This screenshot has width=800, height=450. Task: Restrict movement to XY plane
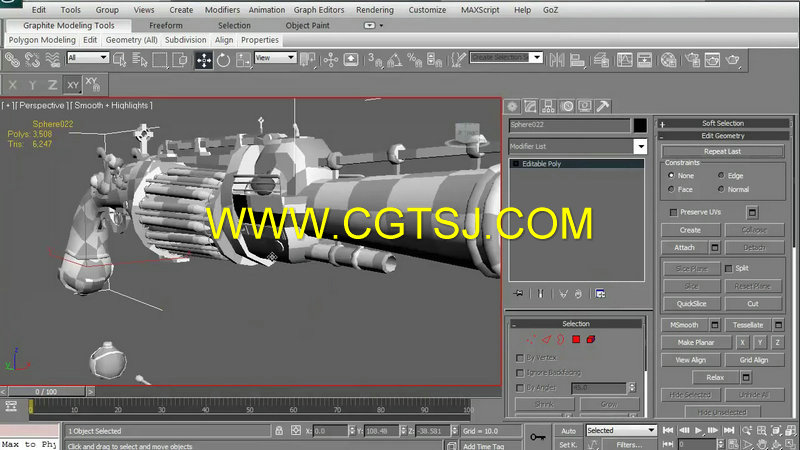pyautogui.click(x=73, y=85)
